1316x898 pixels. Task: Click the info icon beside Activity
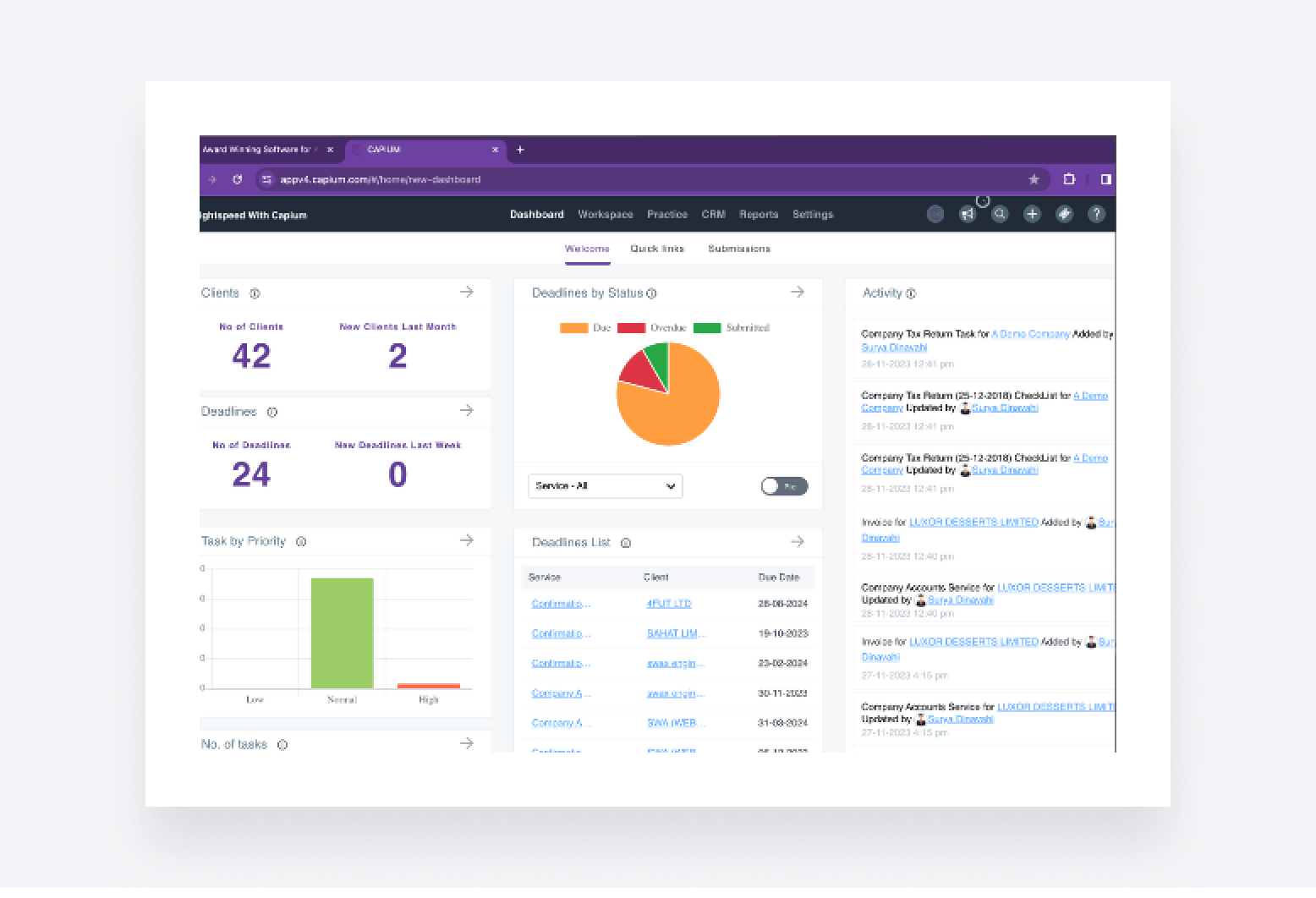tap(911, 293)
